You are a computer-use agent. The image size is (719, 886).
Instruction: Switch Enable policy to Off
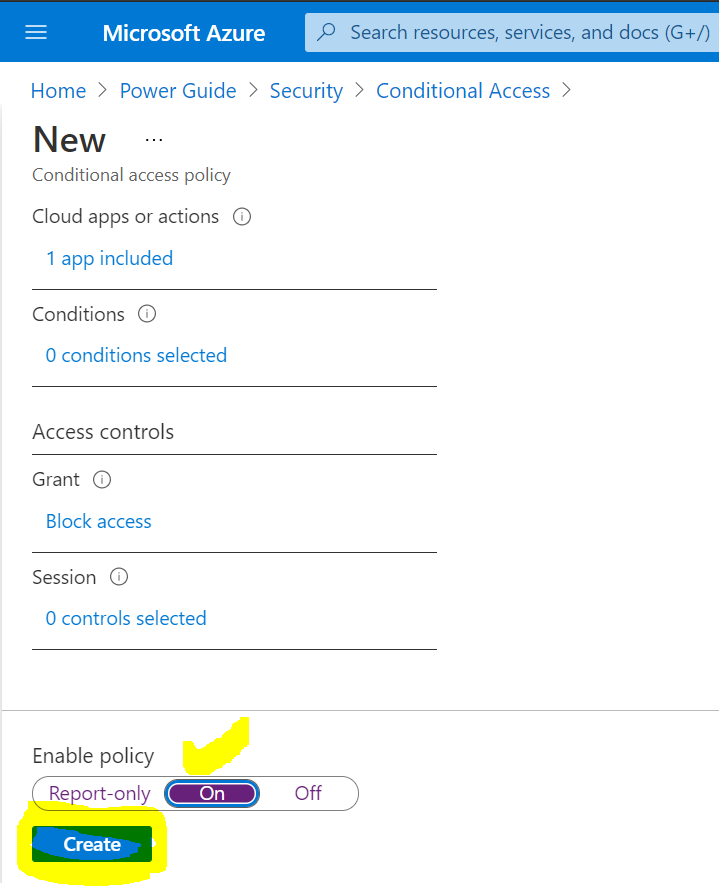point(307,793)
